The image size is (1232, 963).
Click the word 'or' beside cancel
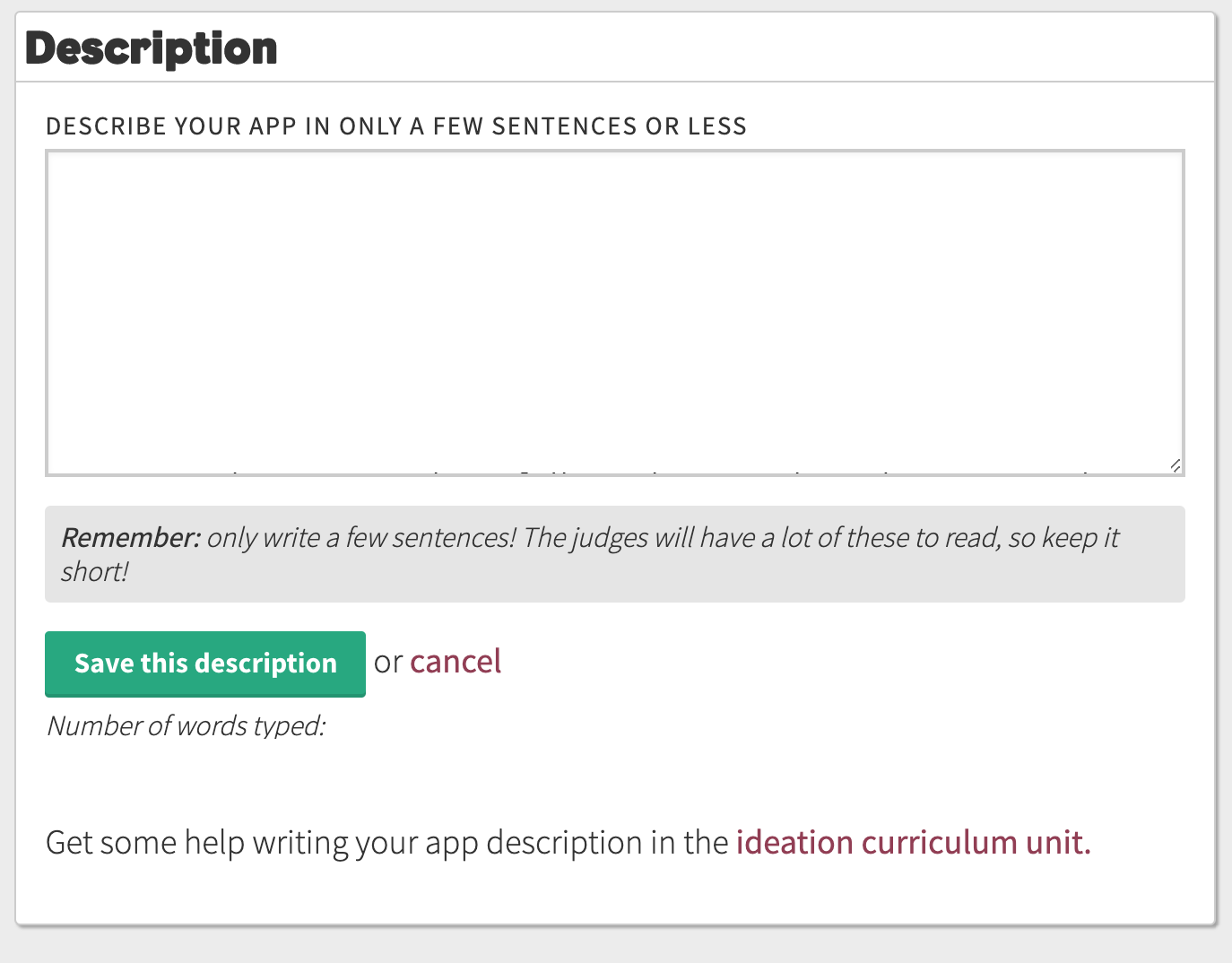click(387, 663)
